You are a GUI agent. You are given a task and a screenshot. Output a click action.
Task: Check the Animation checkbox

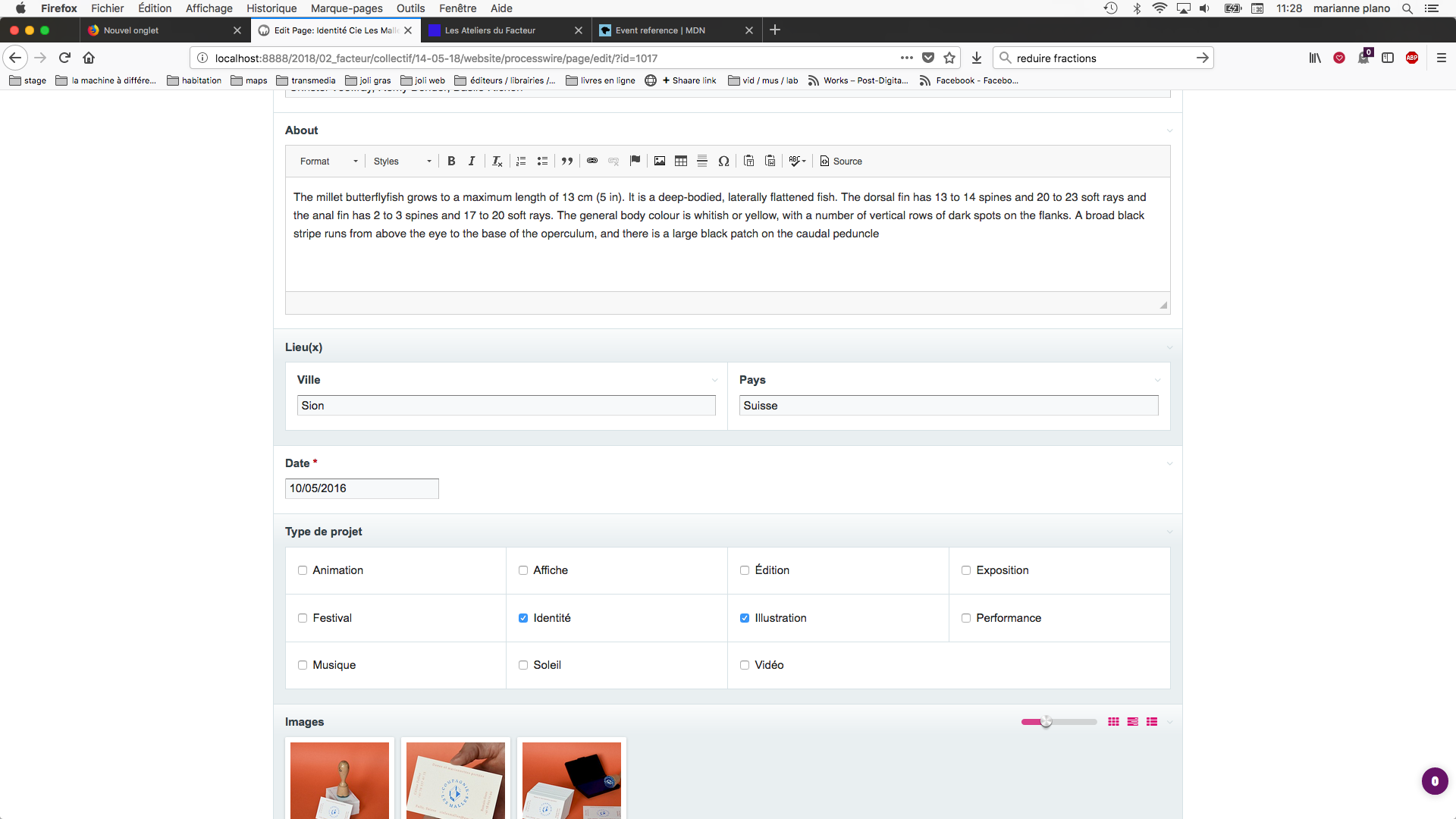pos(303,570)
